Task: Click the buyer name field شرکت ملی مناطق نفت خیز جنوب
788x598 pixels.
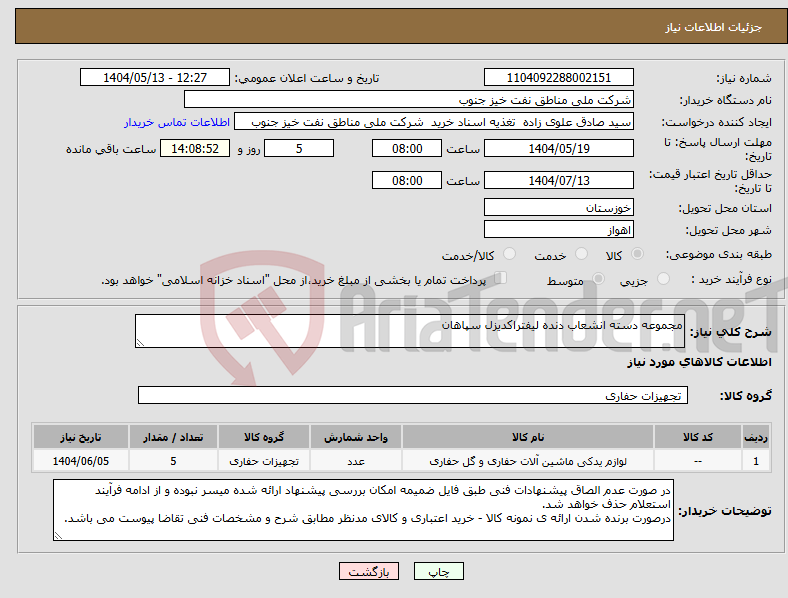Action: (409, 99)
